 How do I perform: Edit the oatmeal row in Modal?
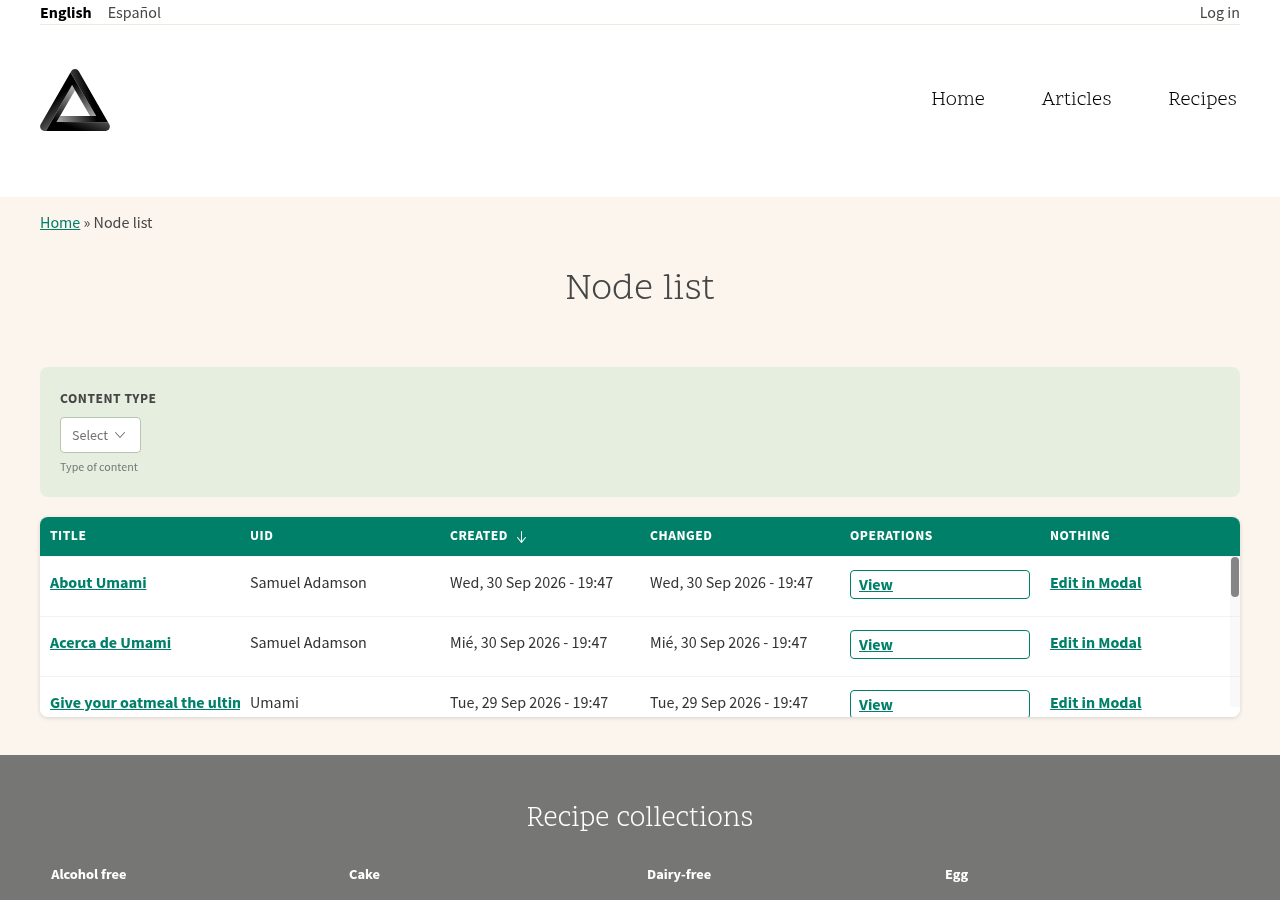click(1095, 703)
